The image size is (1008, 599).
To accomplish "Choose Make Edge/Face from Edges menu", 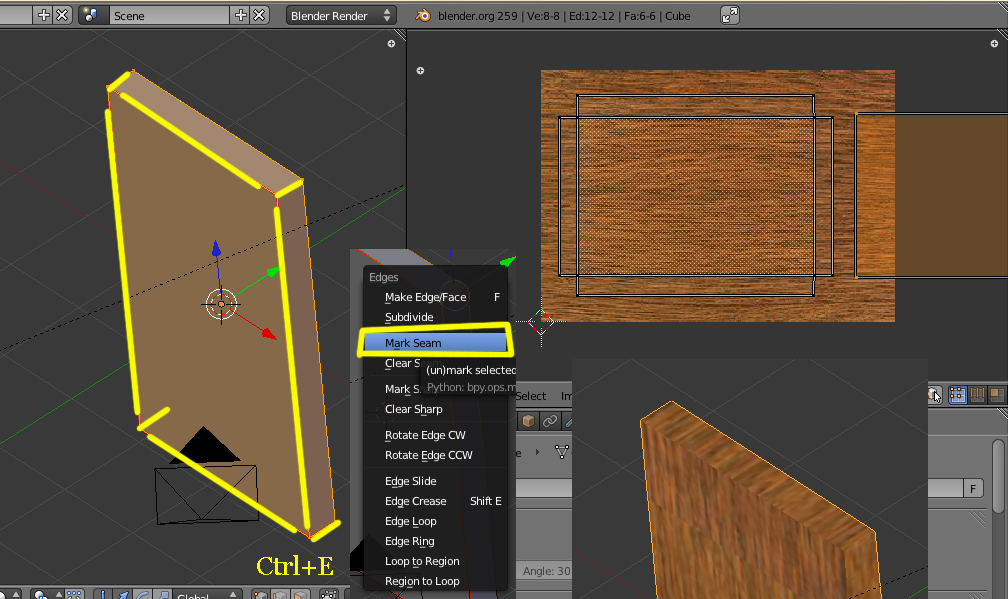I will 435,297.
